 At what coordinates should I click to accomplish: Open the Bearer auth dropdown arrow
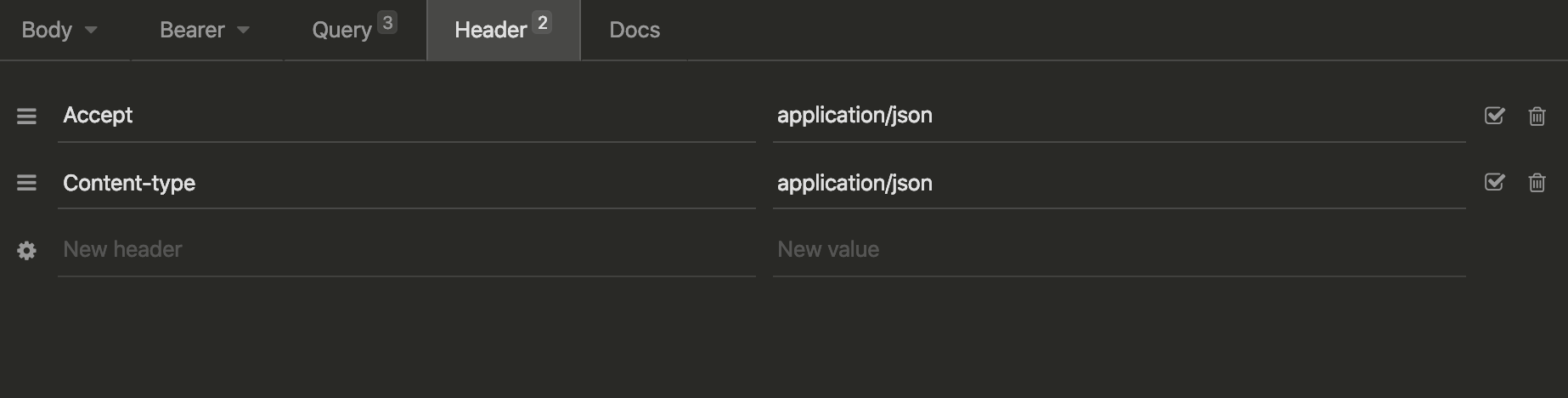click(243, 31)
